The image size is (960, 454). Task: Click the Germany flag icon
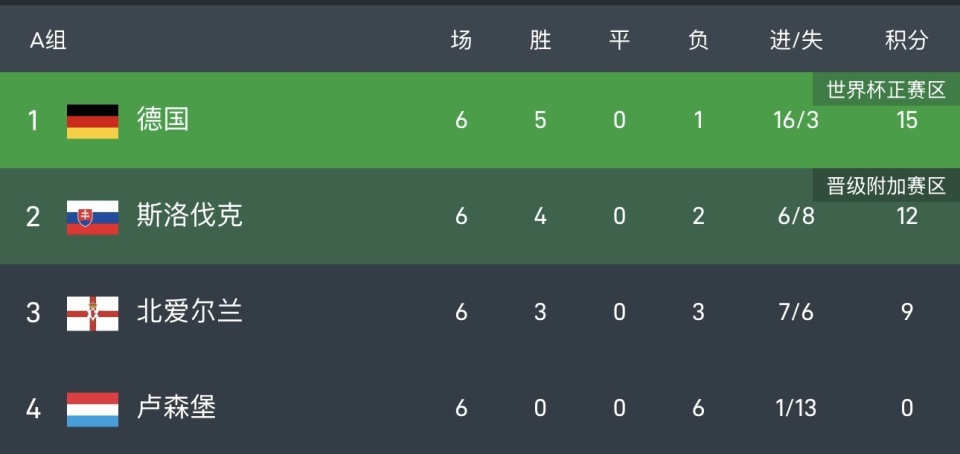pyautogui.click(x=92, y=121)
